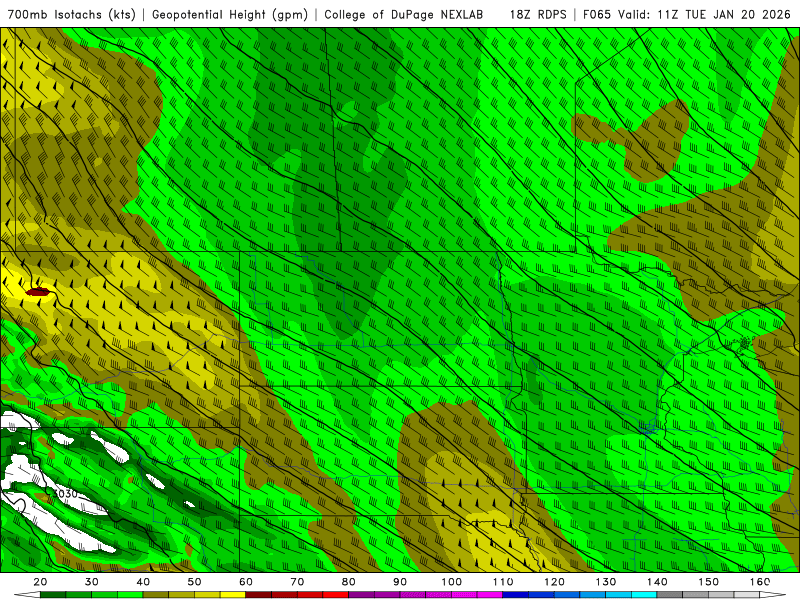Select the dark red 60 kt color swatch

click(259, 595)
